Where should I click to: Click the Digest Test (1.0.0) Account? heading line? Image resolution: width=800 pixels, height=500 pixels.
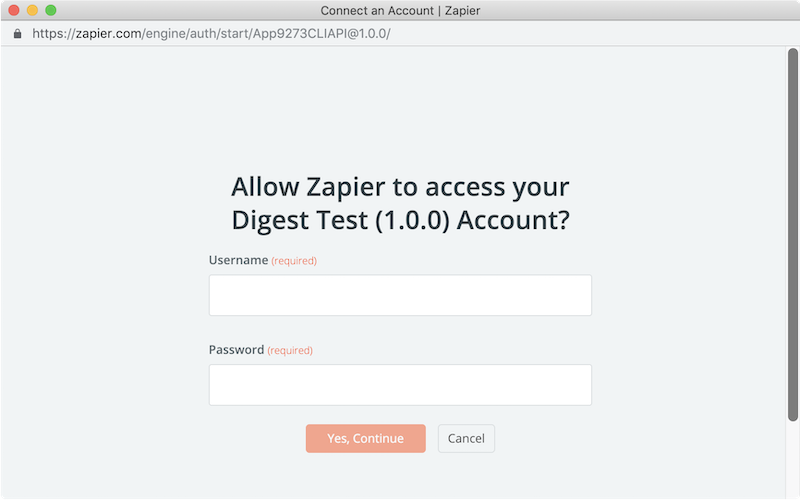pyautogui.click(x=400, y=220)
